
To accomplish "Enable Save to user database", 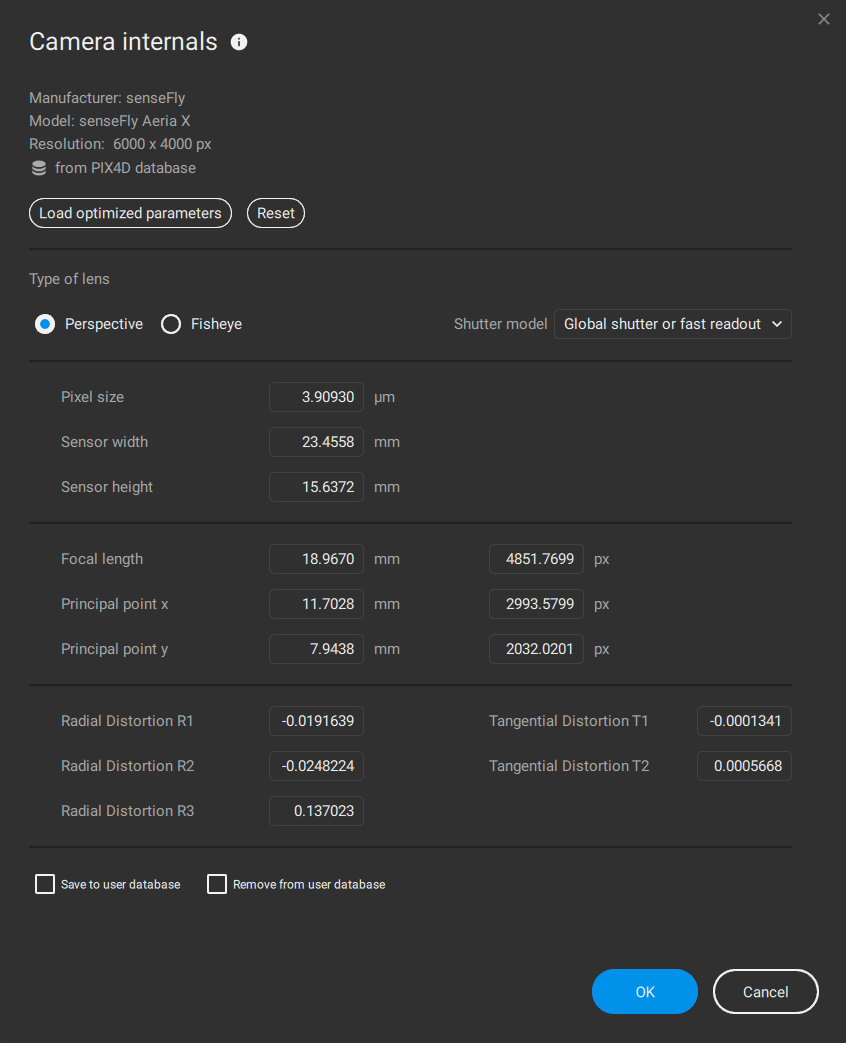I will (x=44, y=884).
